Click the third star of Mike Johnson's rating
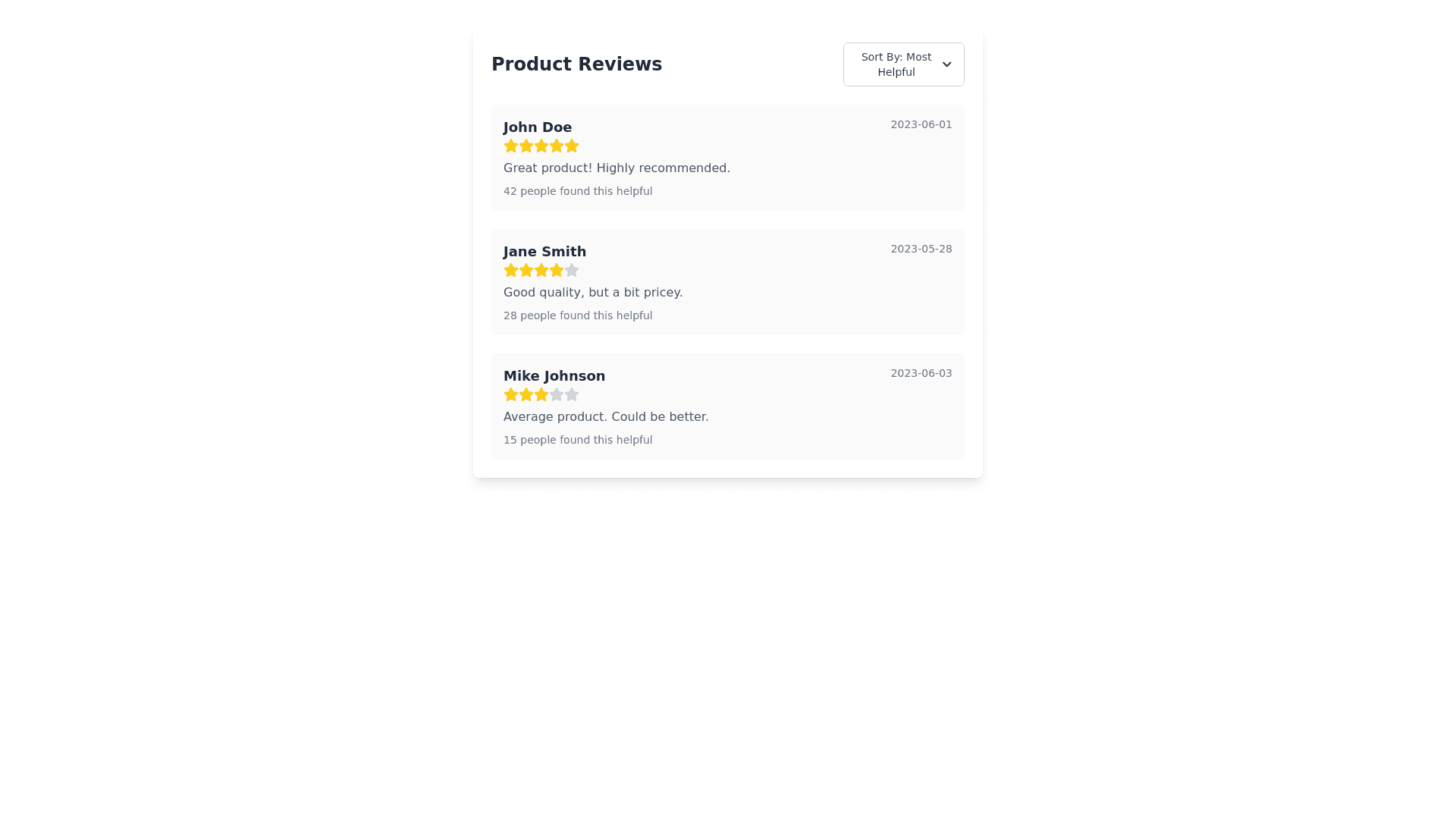 541,394
